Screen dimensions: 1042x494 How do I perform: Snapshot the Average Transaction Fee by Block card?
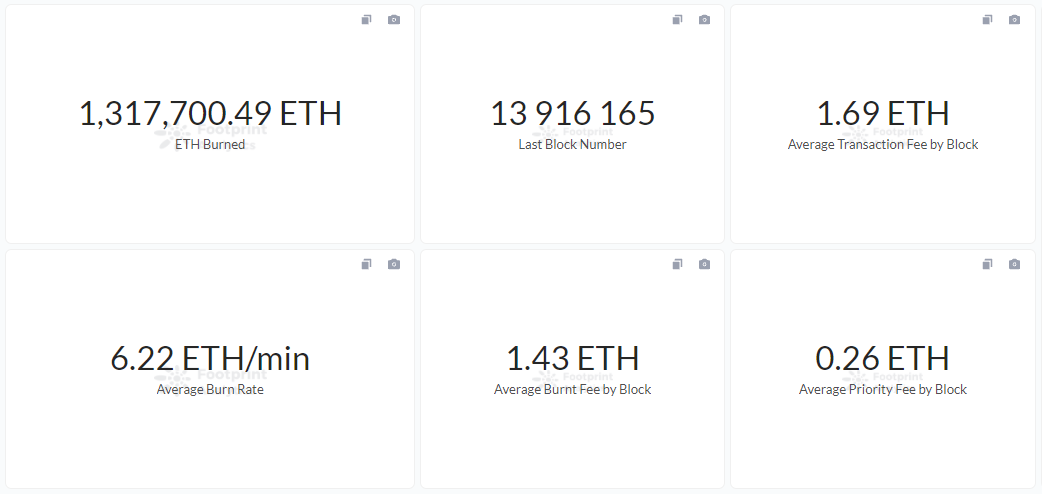pos(1014,20)
